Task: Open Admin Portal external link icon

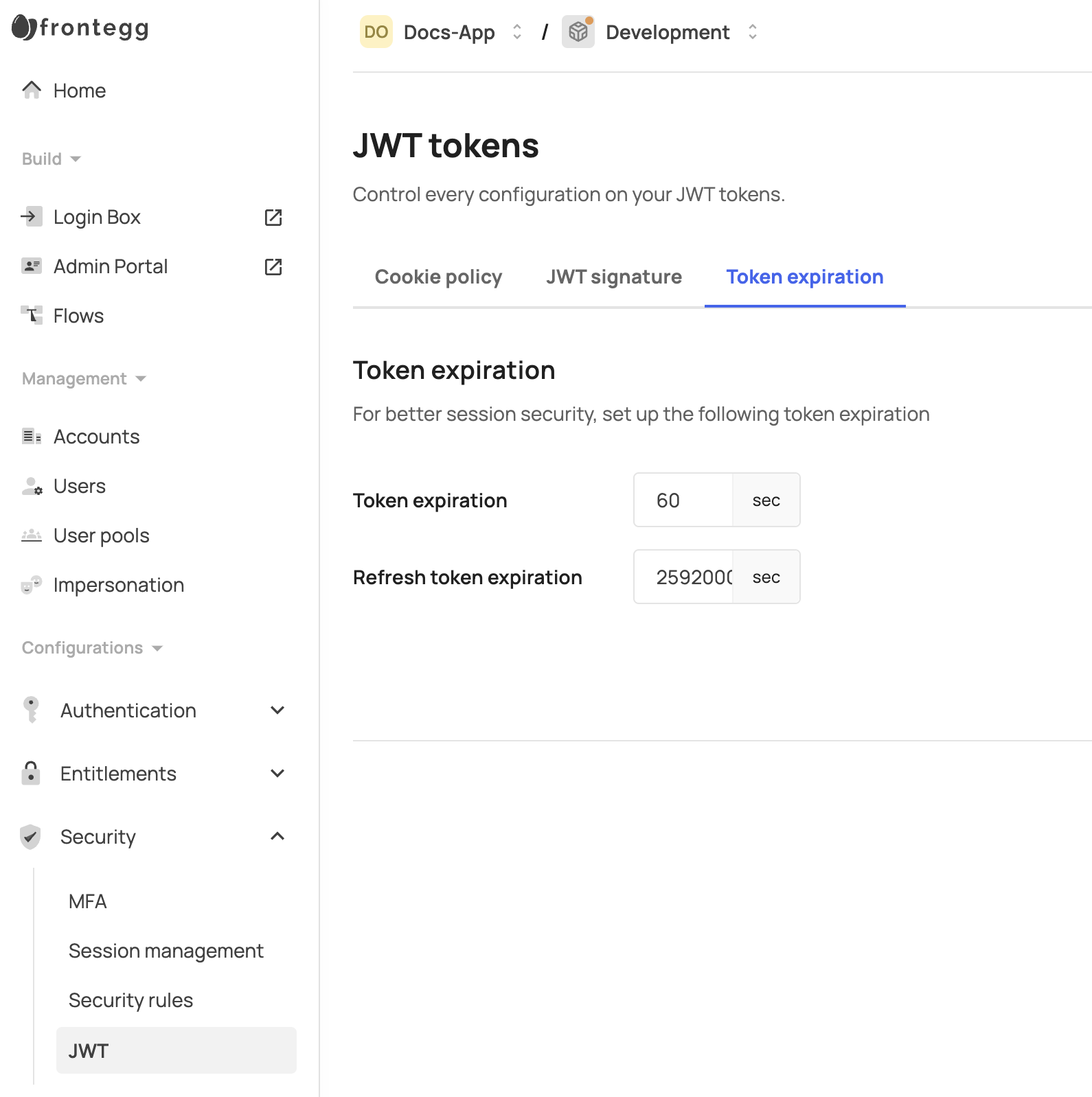Action: pos(273,267)
